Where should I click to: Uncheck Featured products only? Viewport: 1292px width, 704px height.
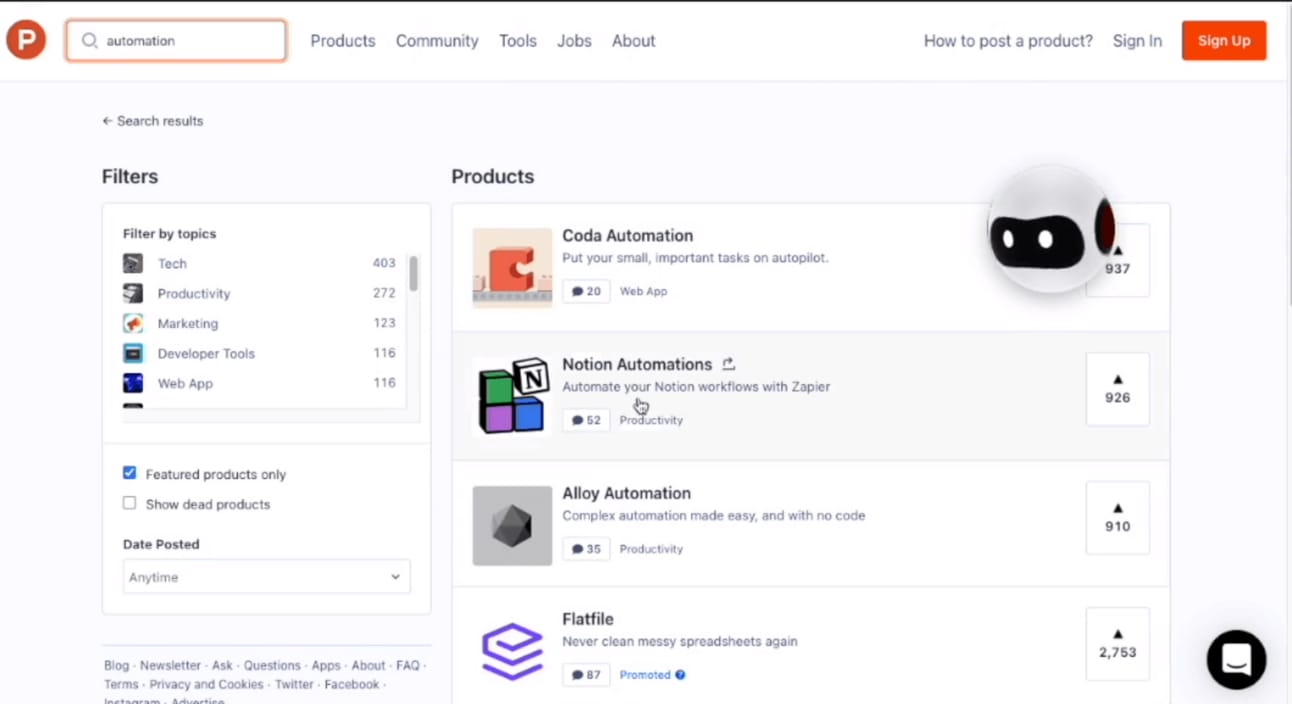point(129,473)
